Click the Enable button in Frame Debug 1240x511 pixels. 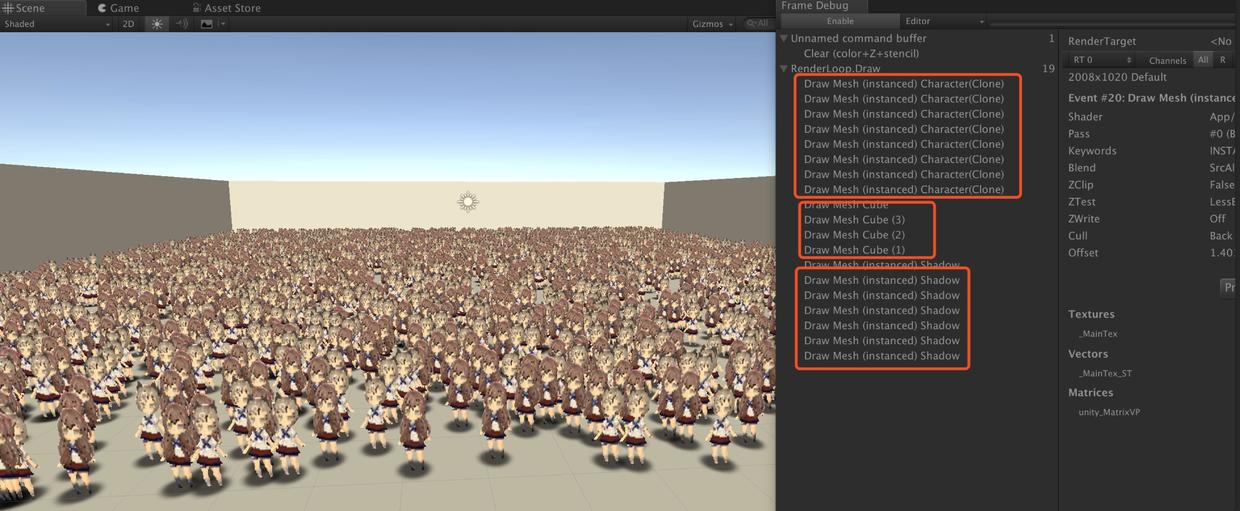pos(840,21)
